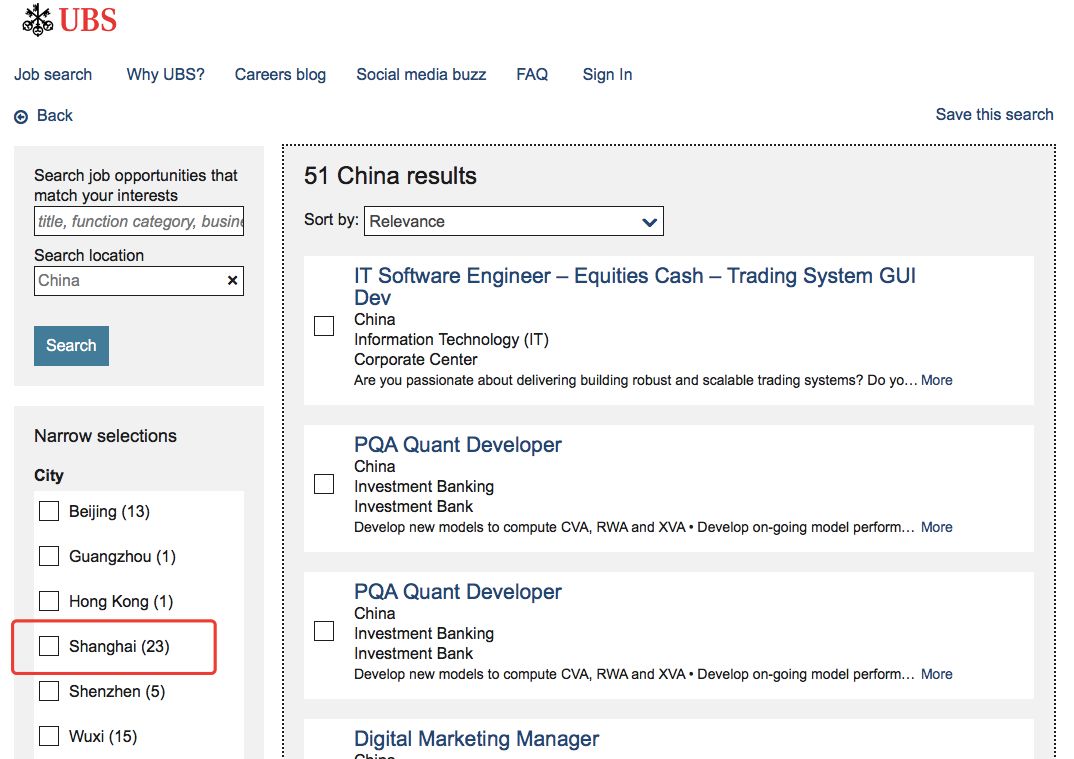Click the Back link
1074x759 pixels.
point(55,115)
